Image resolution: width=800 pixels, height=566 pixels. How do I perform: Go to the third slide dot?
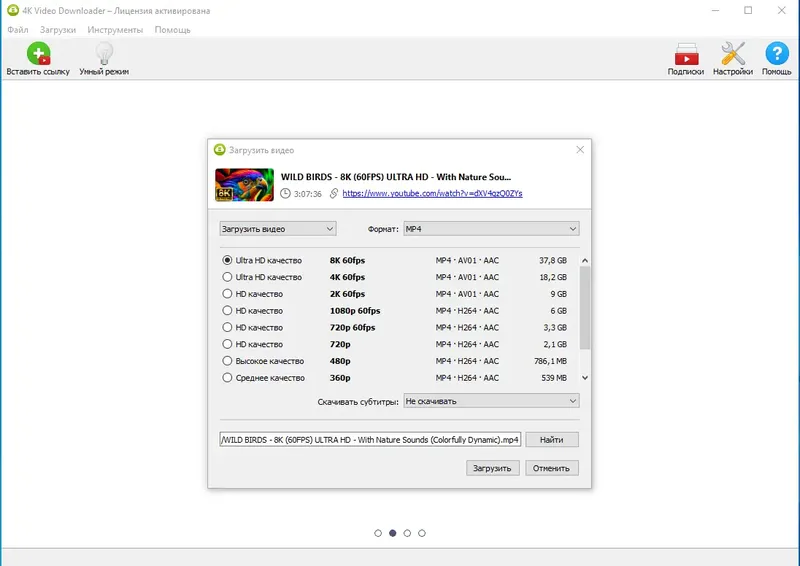click(407, 533)
